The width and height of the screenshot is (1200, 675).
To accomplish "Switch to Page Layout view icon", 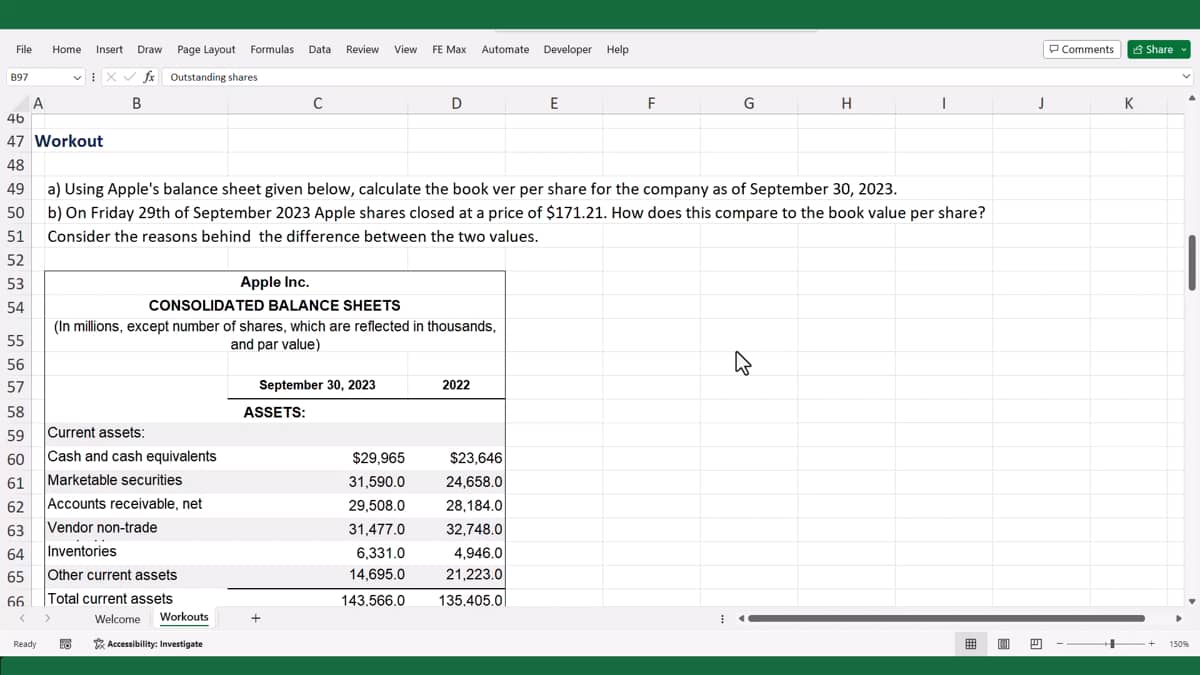I will click(1003, 644).
